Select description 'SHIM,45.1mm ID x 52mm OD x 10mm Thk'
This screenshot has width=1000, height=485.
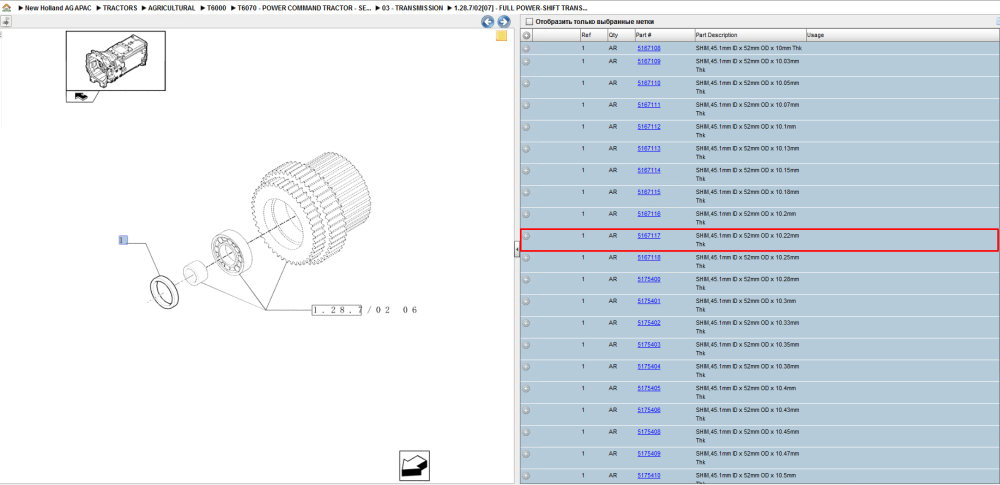[748, 48]
